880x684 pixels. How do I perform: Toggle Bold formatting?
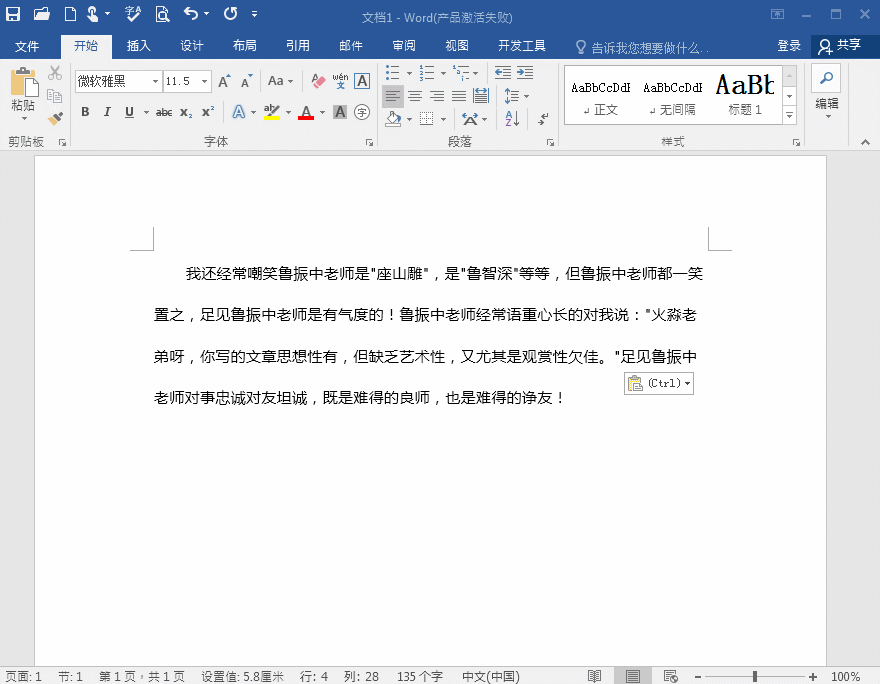tap(85, 112)
